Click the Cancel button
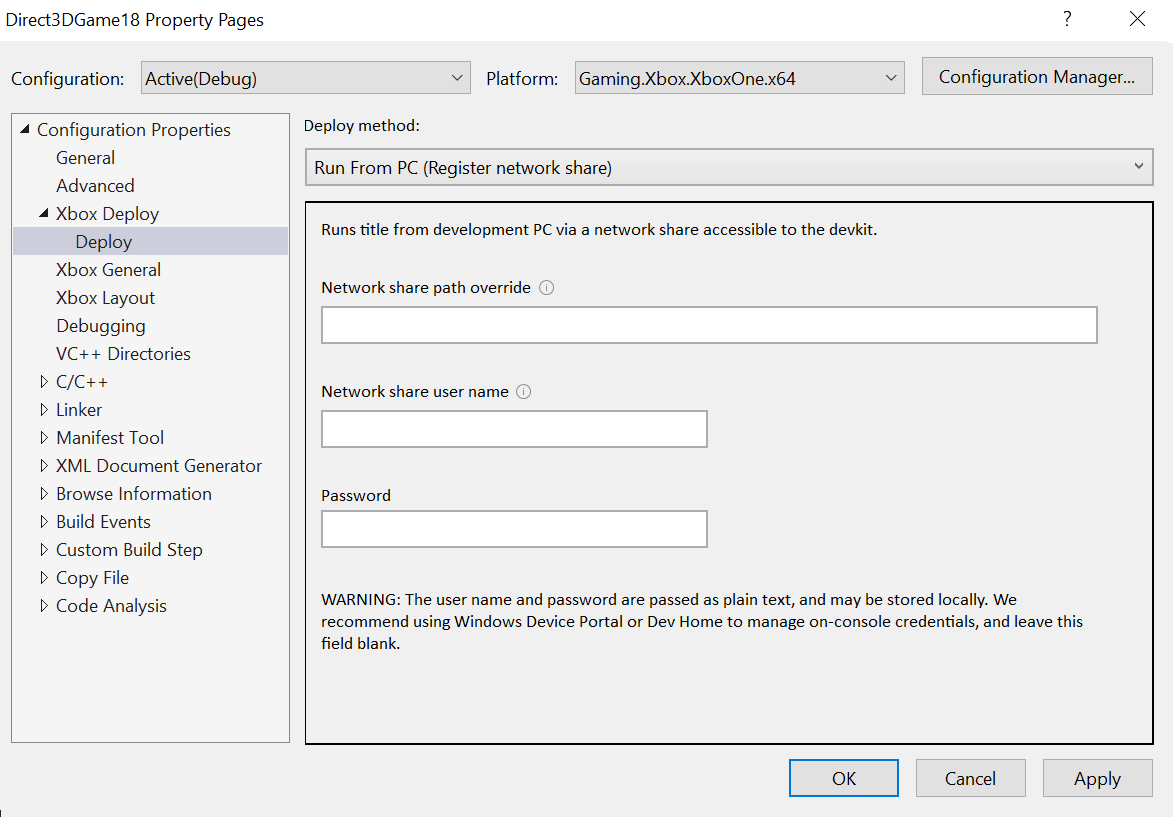 [x=970, y=779]
